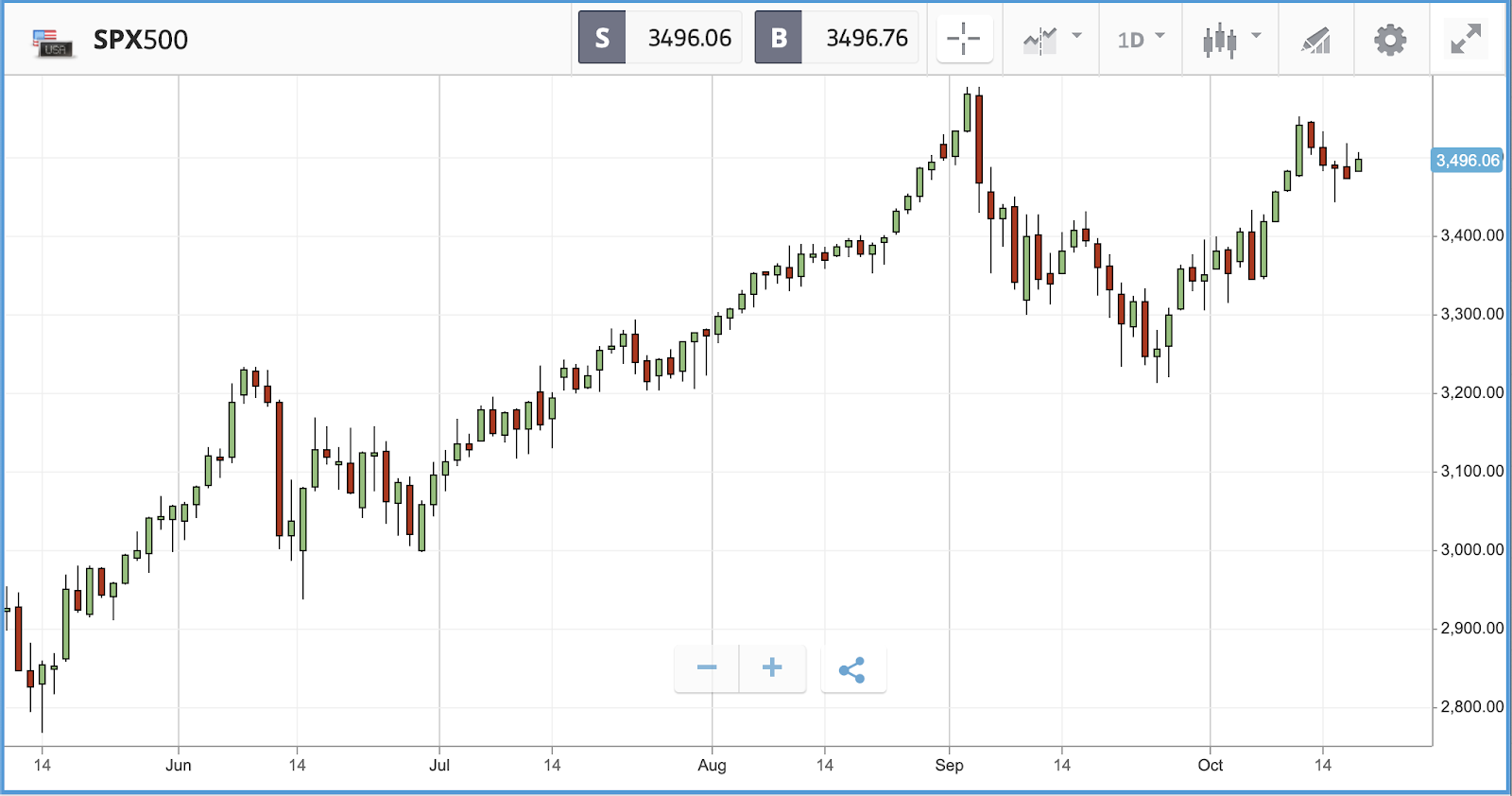Open chart settings gear
Screen dimensions: 1512x796
click(1390, 40)
